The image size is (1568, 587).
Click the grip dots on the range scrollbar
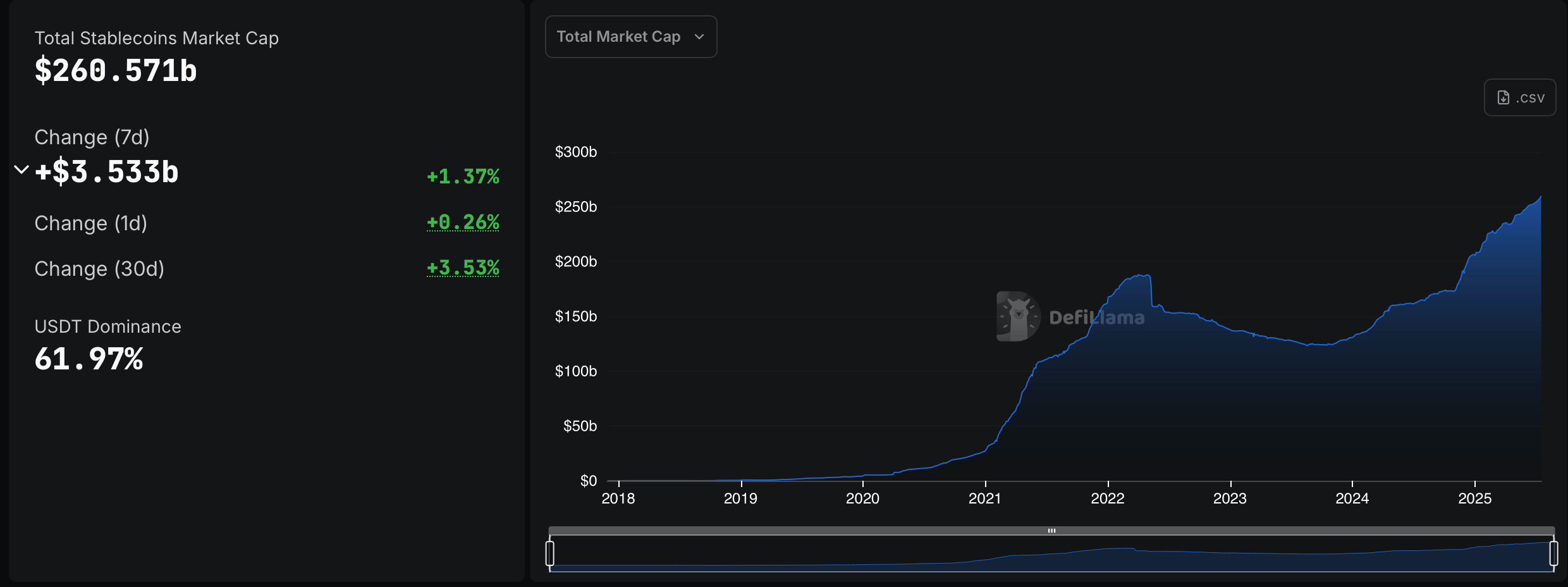[x=1052, y=531]
